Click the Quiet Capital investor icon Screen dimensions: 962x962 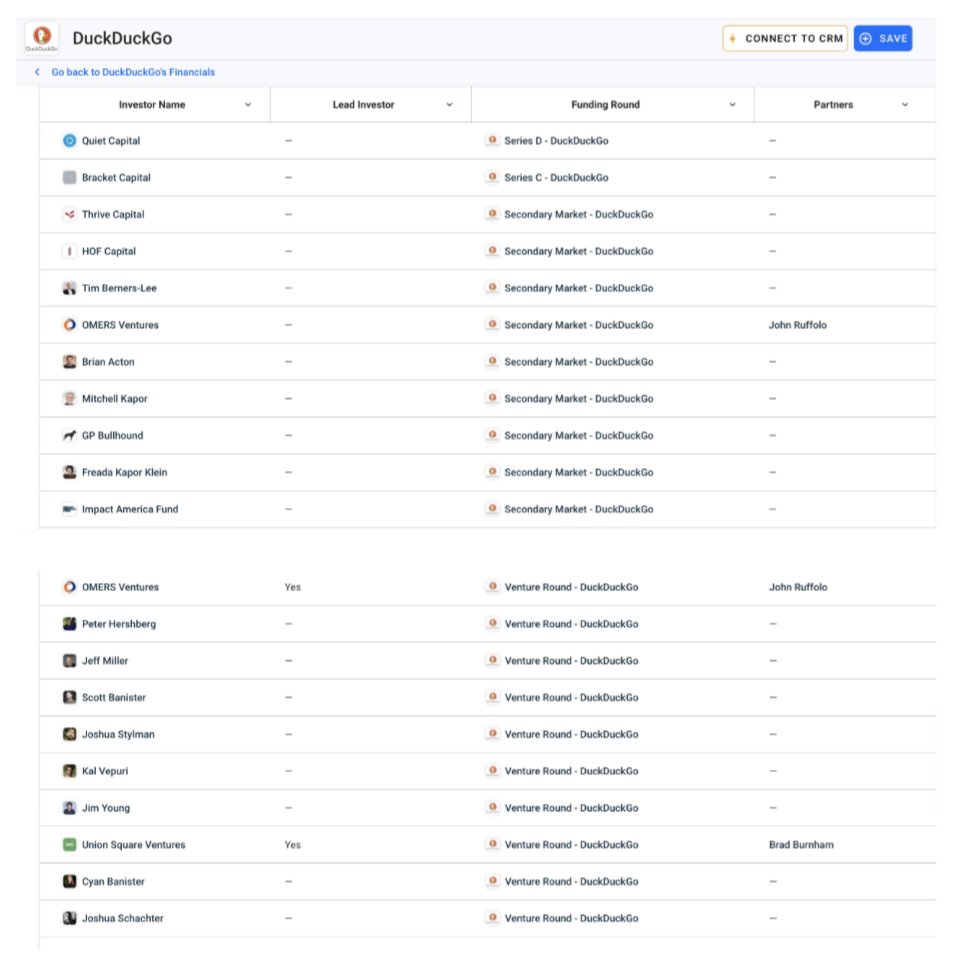pyautogui.click(x=69, y=140)
